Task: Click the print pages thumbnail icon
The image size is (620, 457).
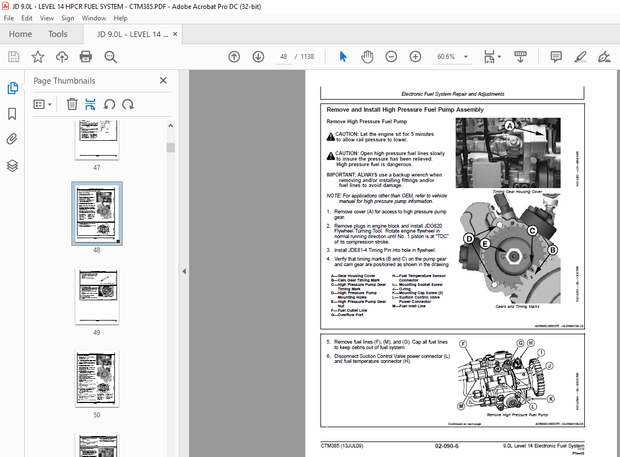Action: pyautogui.click(x=90, y=104)
